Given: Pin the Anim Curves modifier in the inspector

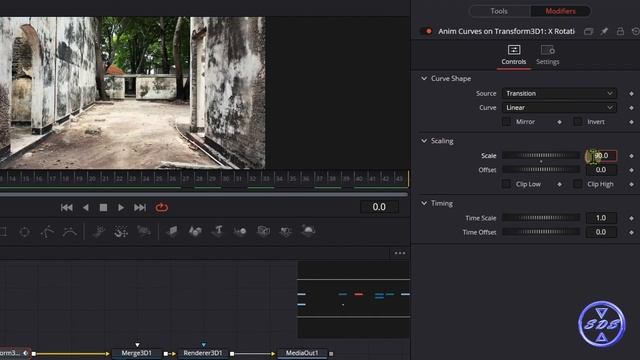Looking at the screenshot, I should [604, 31].
